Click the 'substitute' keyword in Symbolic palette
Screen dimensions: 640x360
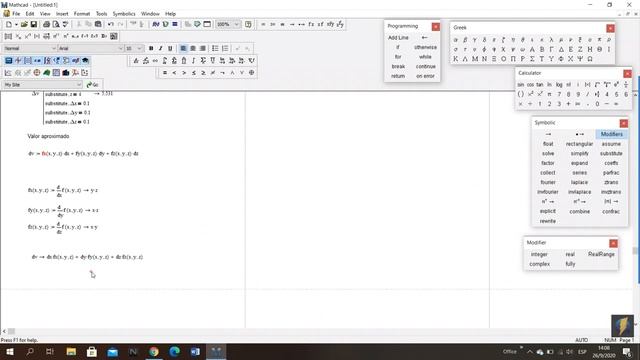point(611,153)
